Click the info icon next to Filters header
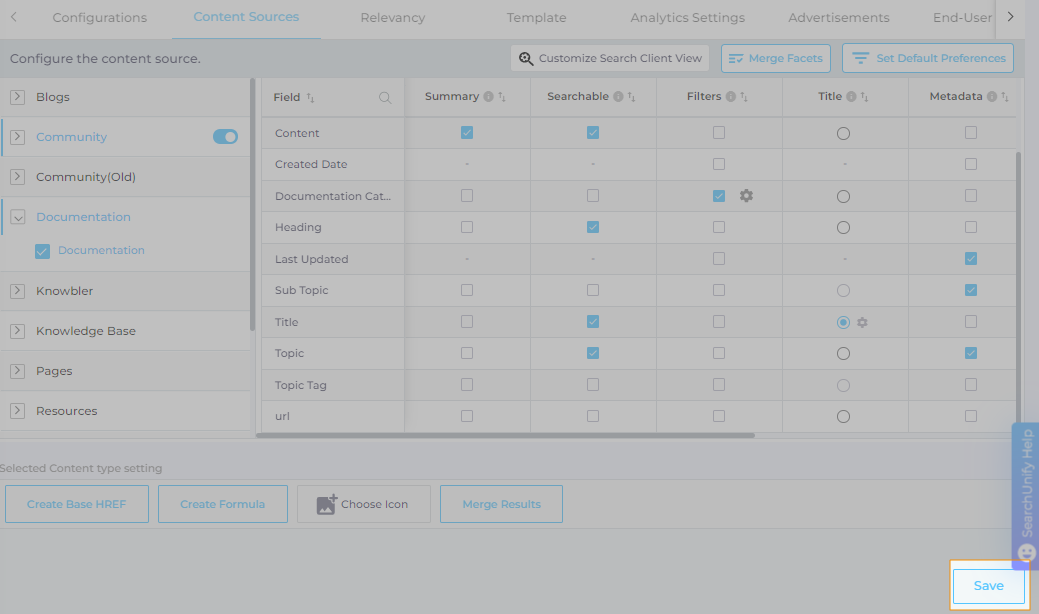Screen dimensions: 1039x614 click(730, 97)
